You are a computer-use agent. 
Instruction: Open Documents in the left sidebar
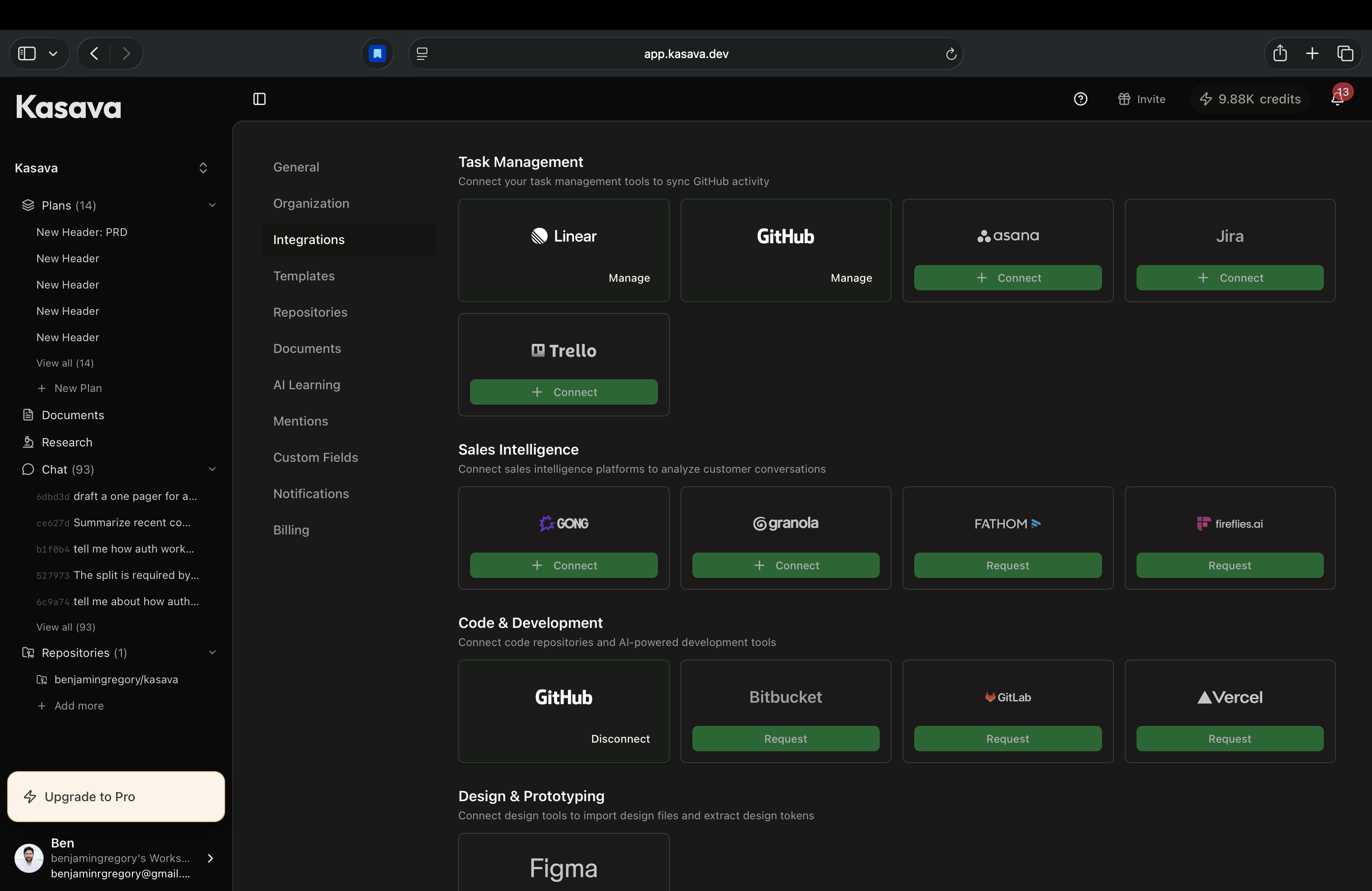point(73,415)
